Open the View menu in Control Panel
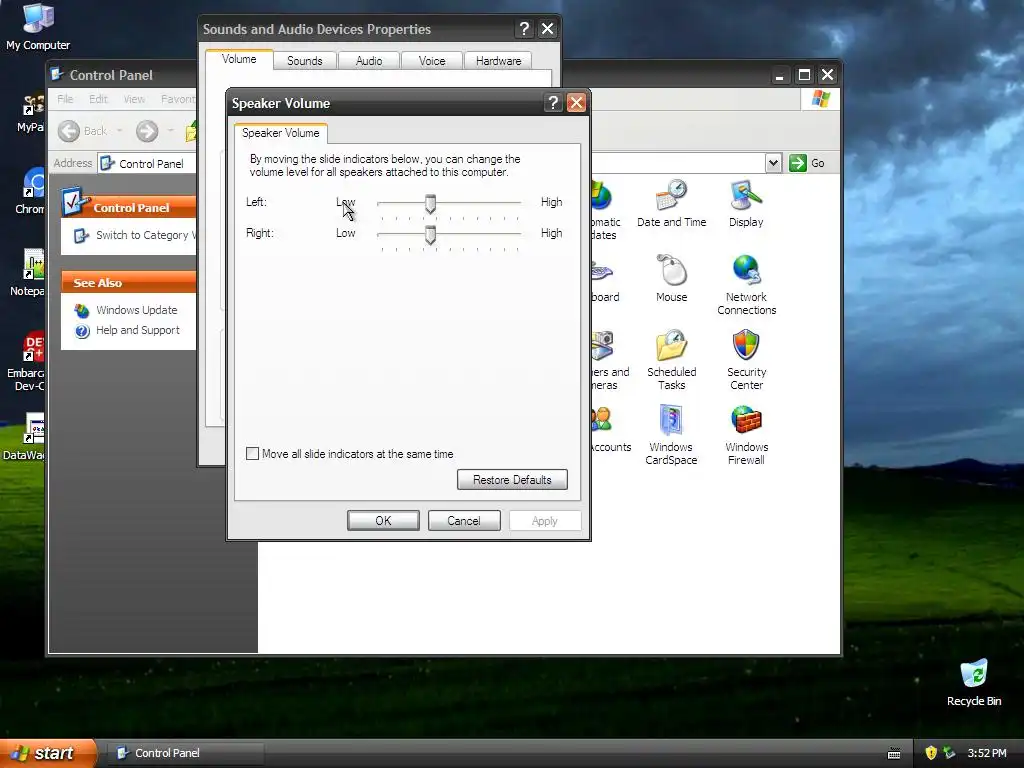1024x768 pixels. pyautogui.click(x=134, y=99)
